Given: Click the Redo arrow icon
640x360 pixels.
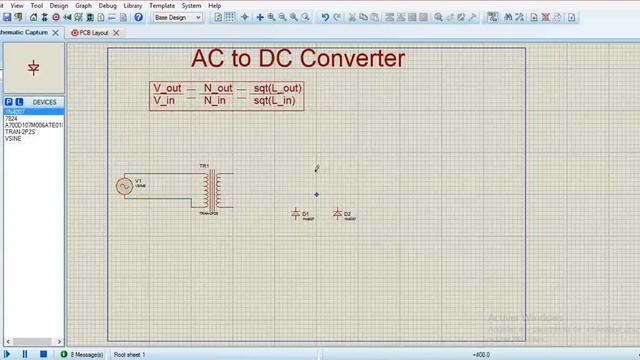Looking at the screenshot, I should click(337, 17).
